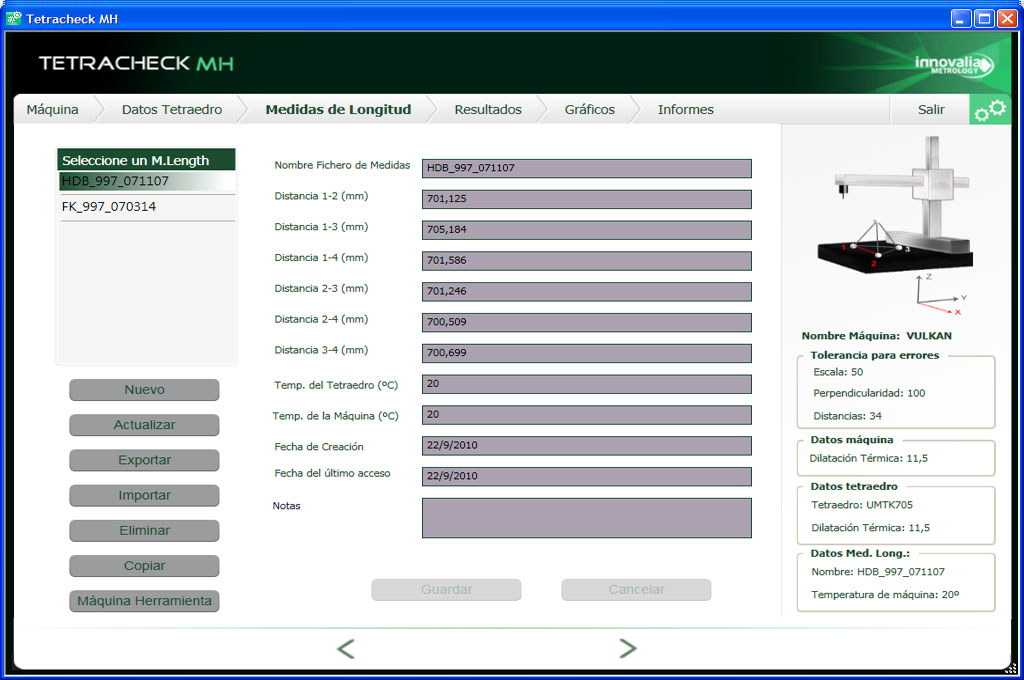Open the Datos Tetraedro tab
Image resolution: width=1024 pixels, height=680 pixels.
click(172, 110)
